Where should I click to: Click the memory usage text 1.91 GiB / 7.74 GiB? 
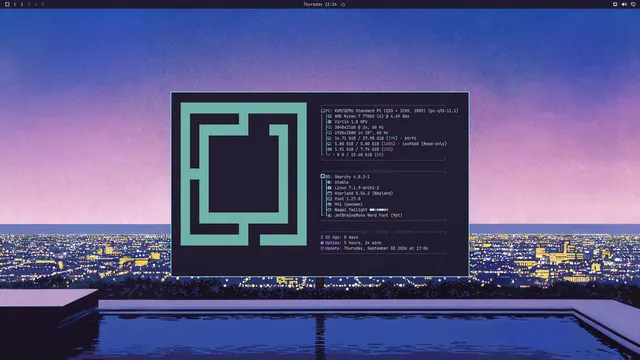[358, 149]
